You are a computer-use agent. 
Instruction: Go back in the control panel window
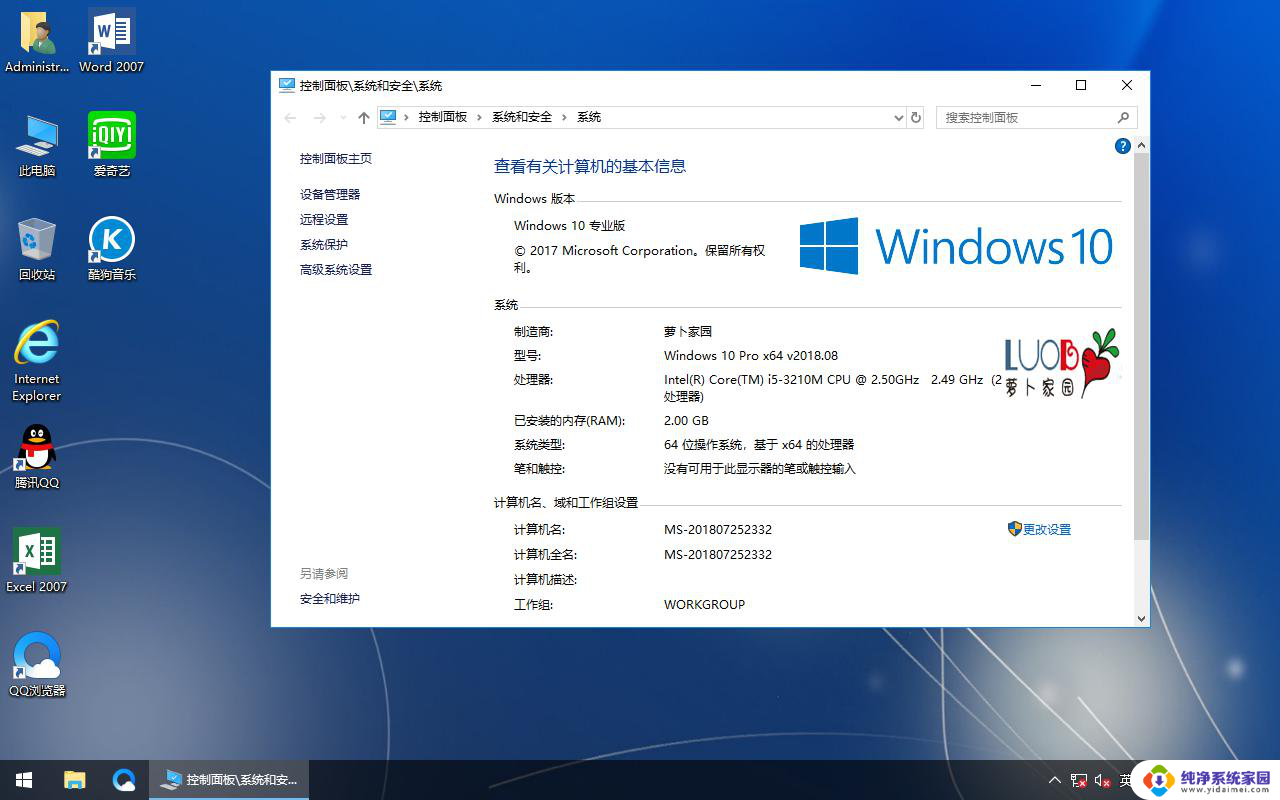point(290,118)
